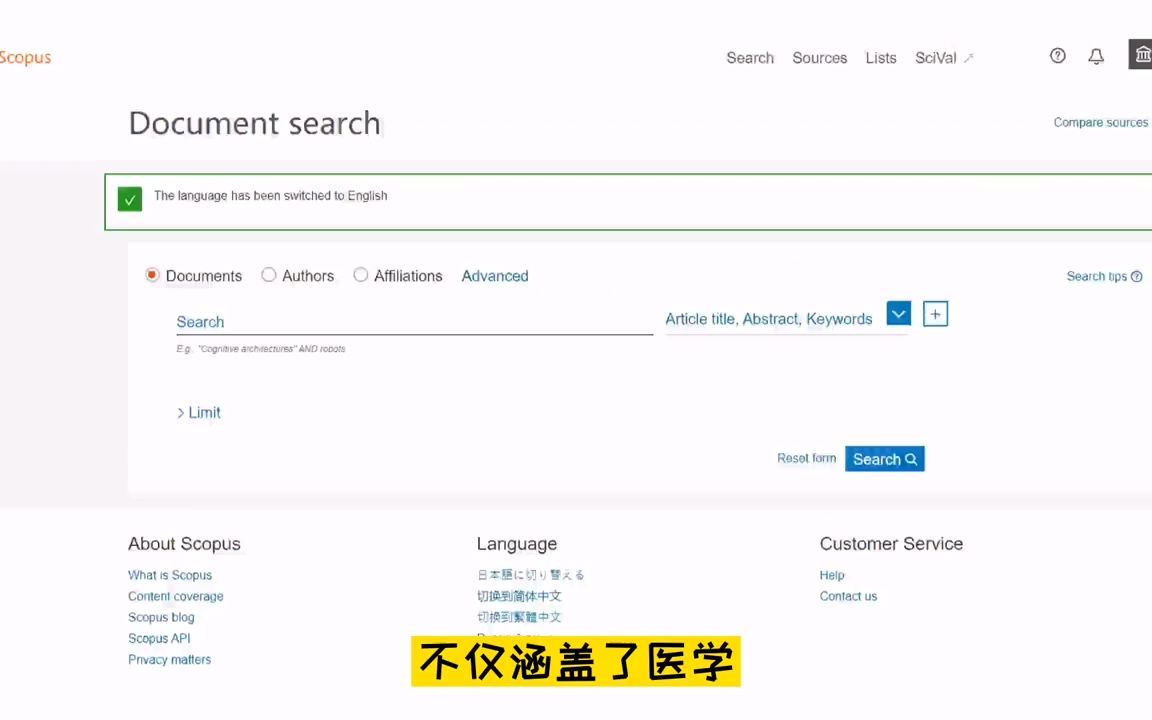
Task: Add a search field with the plus icon
Action: pos(935,314)
